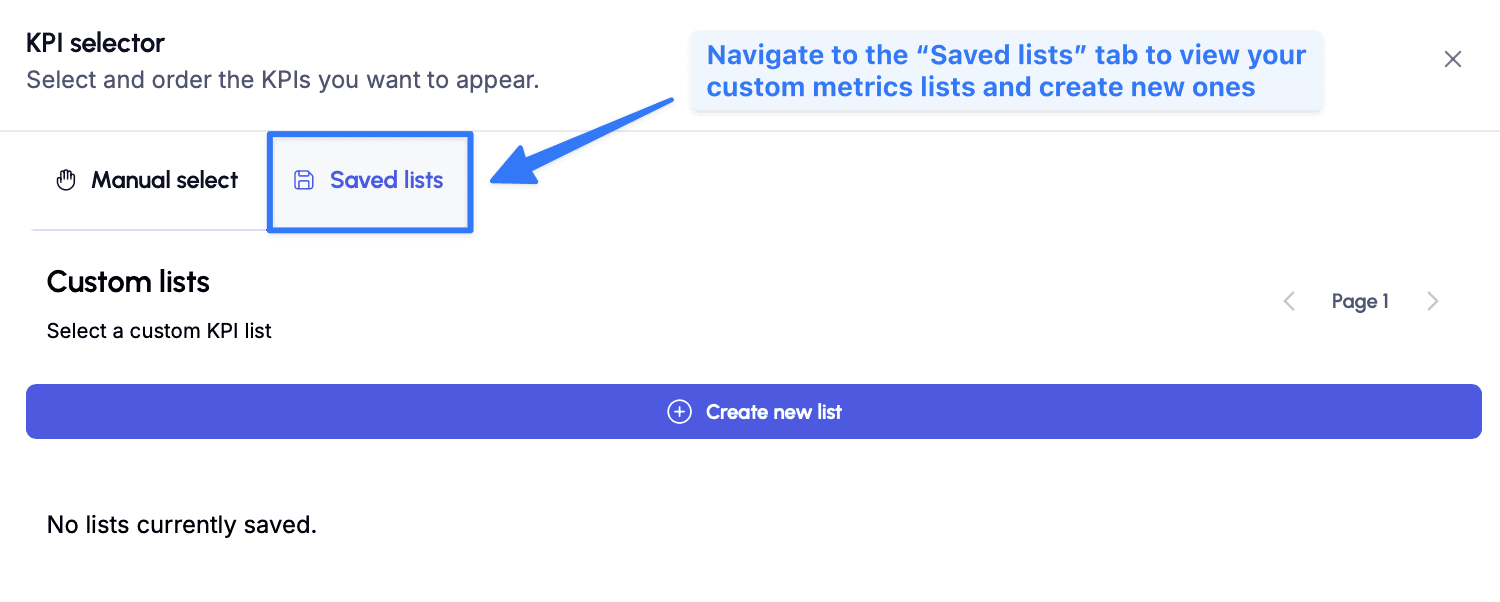Image resolution: width=1500 pixels, height=602 pixels.
Task: Click the 'Select and order the KPIs' subtitle
Action: coord(283,79)
